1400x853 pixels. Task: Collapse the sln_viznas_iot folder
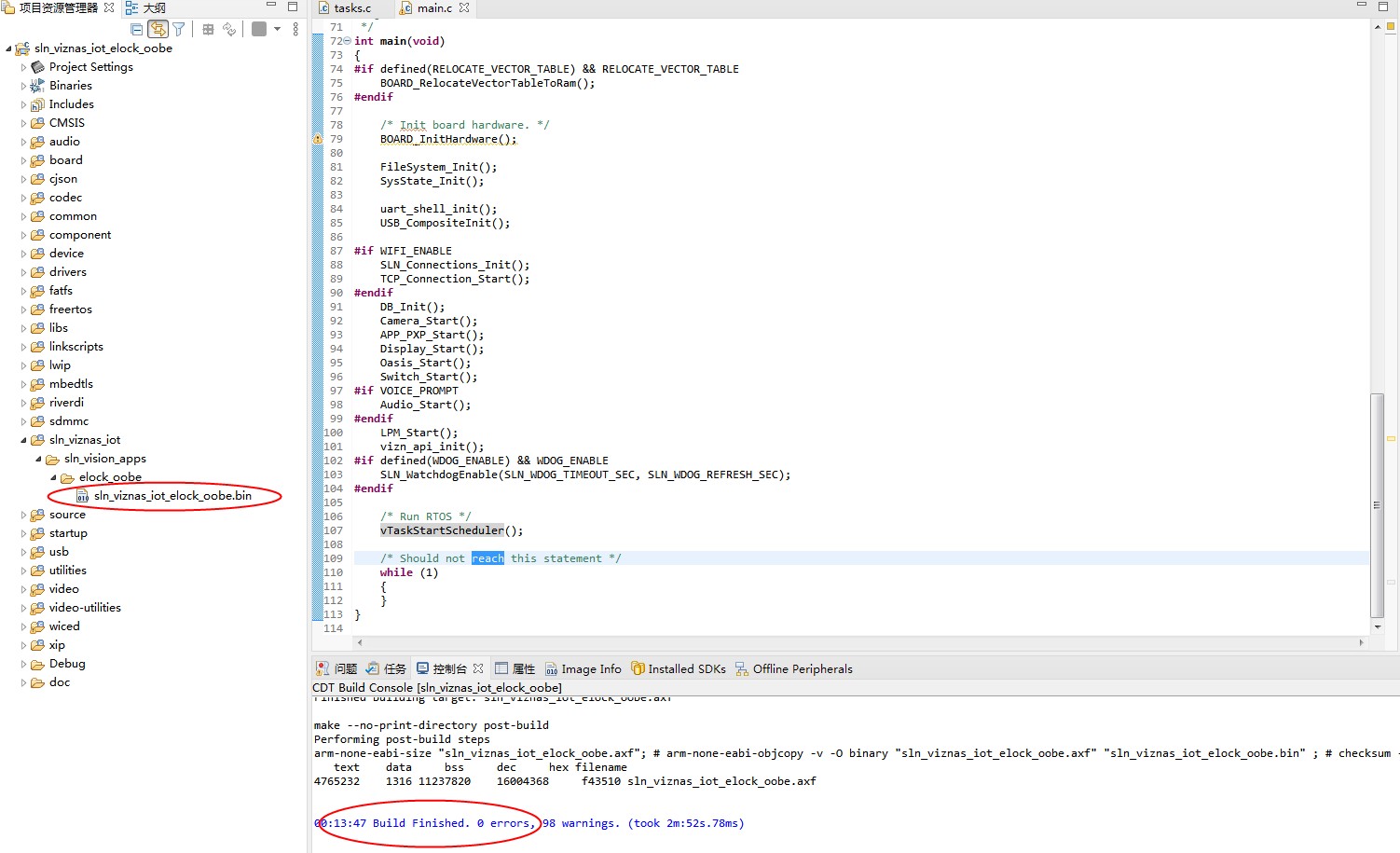pyautogui.click(x=23, y=440)
